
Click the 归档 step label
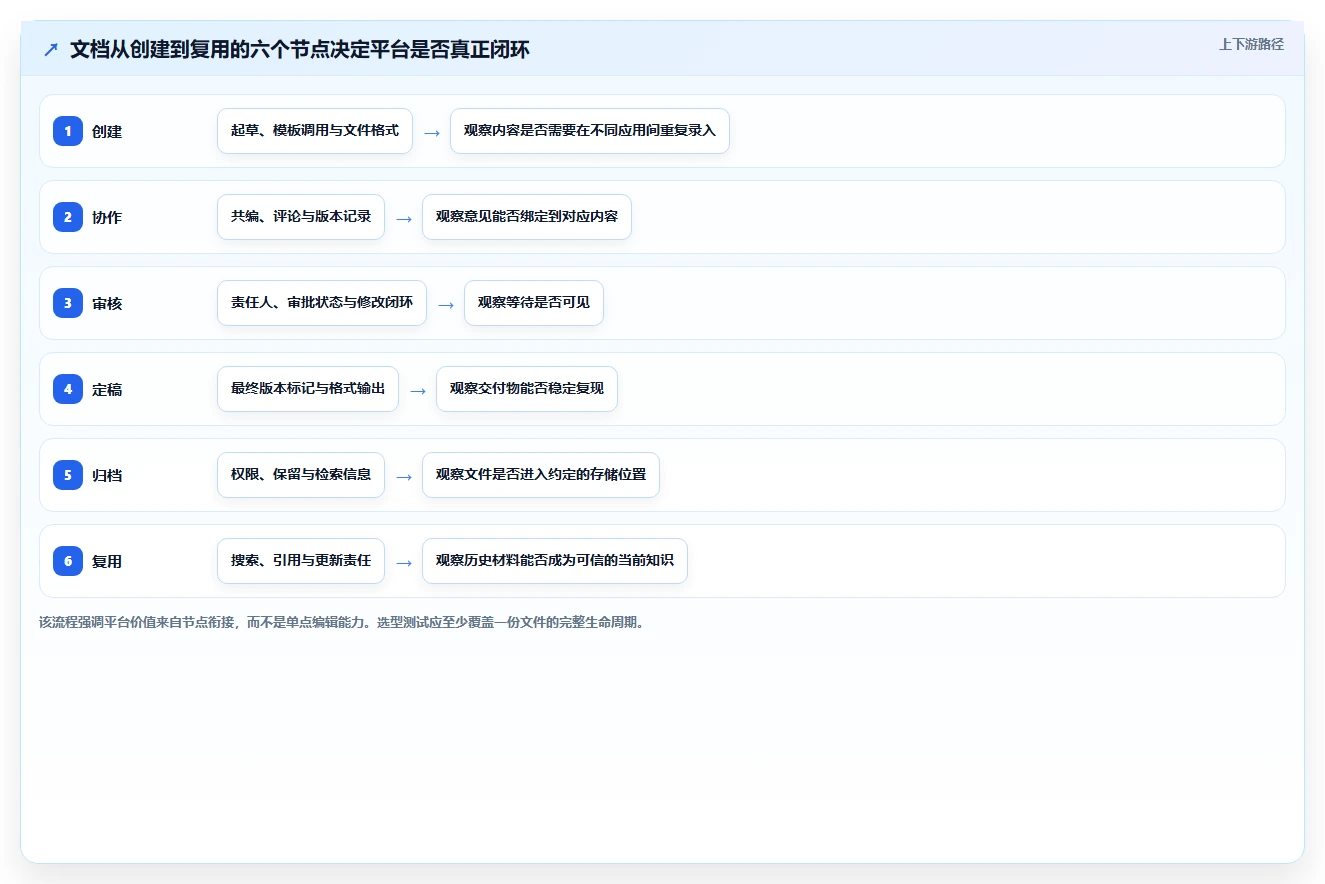click(107, 475)
